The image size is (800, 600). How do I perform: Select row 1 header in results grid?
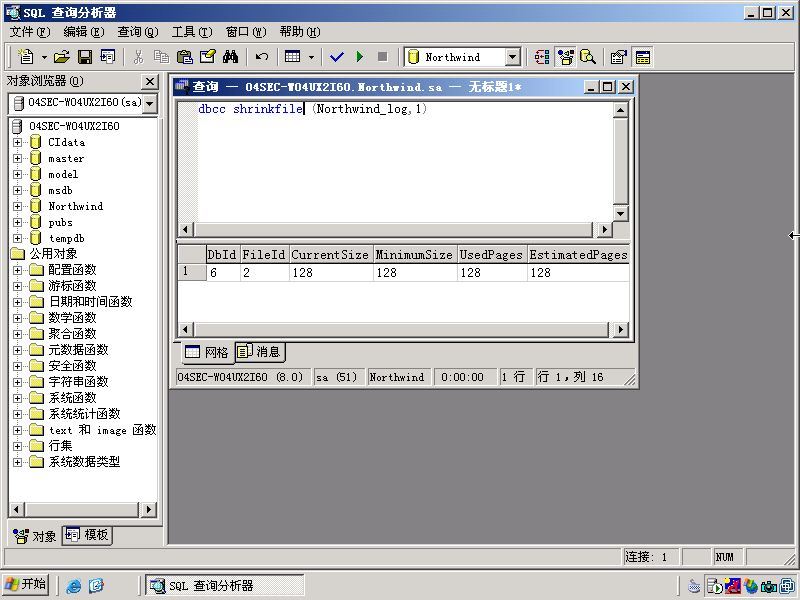click(191, 272)
